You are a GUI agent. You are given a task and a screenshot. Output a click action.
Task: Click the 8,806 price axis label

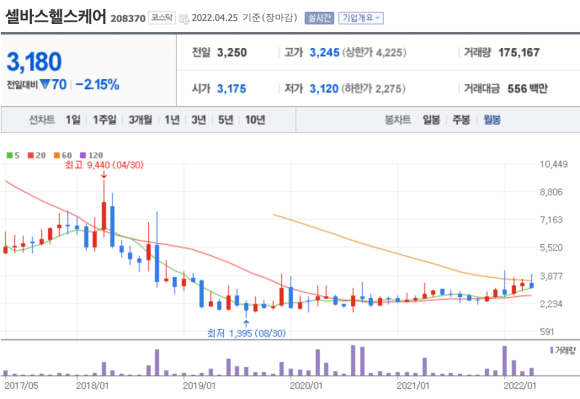click(x=551, y=192)
